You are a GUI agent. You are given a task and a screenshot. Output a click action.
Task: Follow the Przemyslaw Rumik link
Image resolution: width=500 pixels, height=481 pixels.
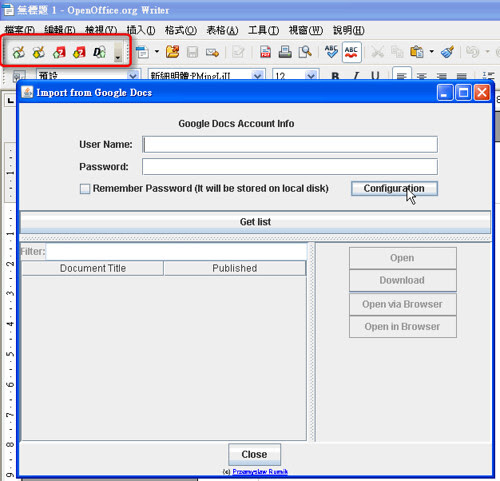coord(260,472)
